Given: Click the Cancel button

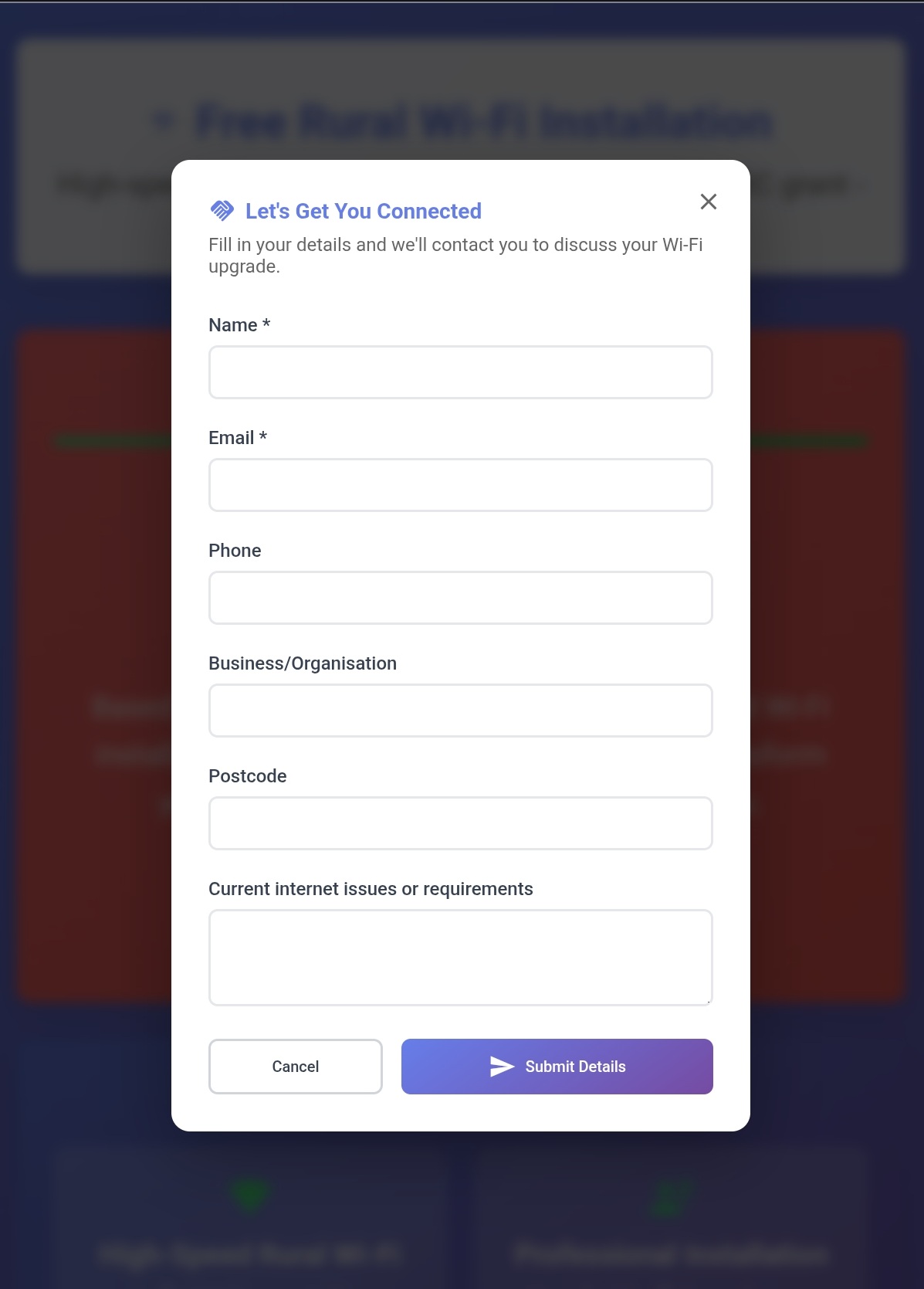Looking at the screenshot, I should tap(295, 1066).
